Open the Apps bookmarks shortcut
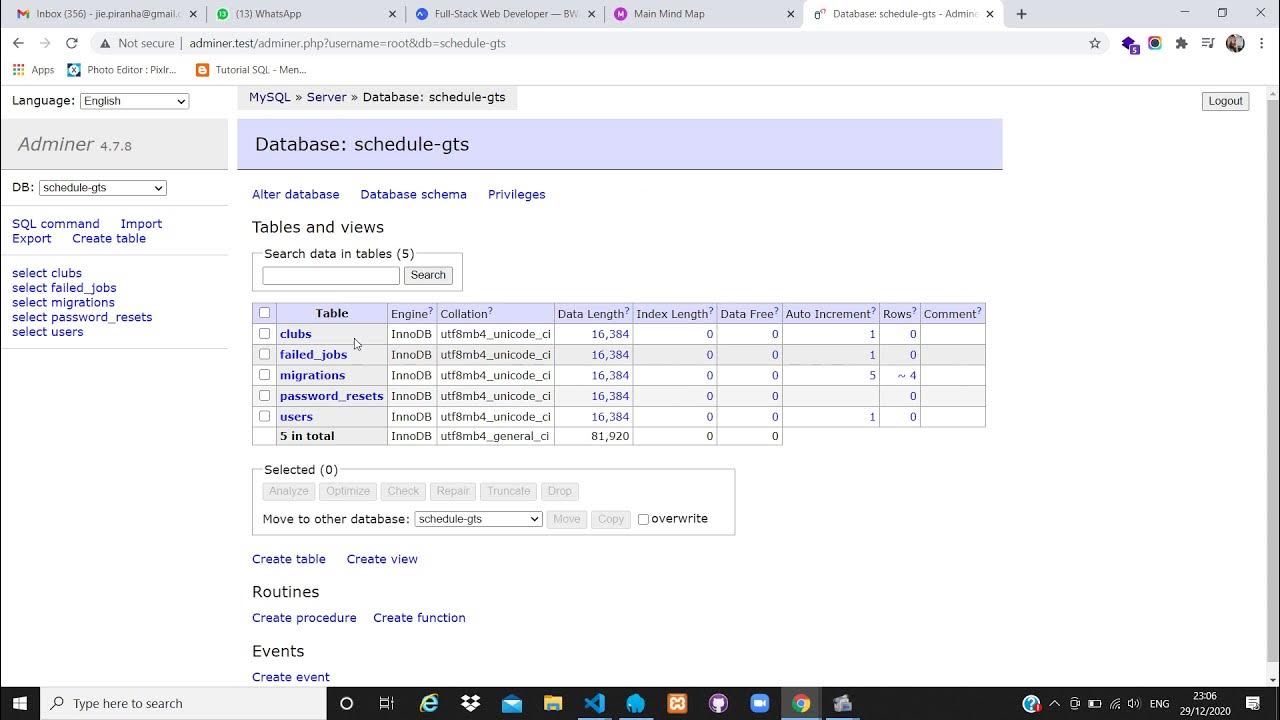Screen dimensions: 1280x720 [x=33, y=70]
